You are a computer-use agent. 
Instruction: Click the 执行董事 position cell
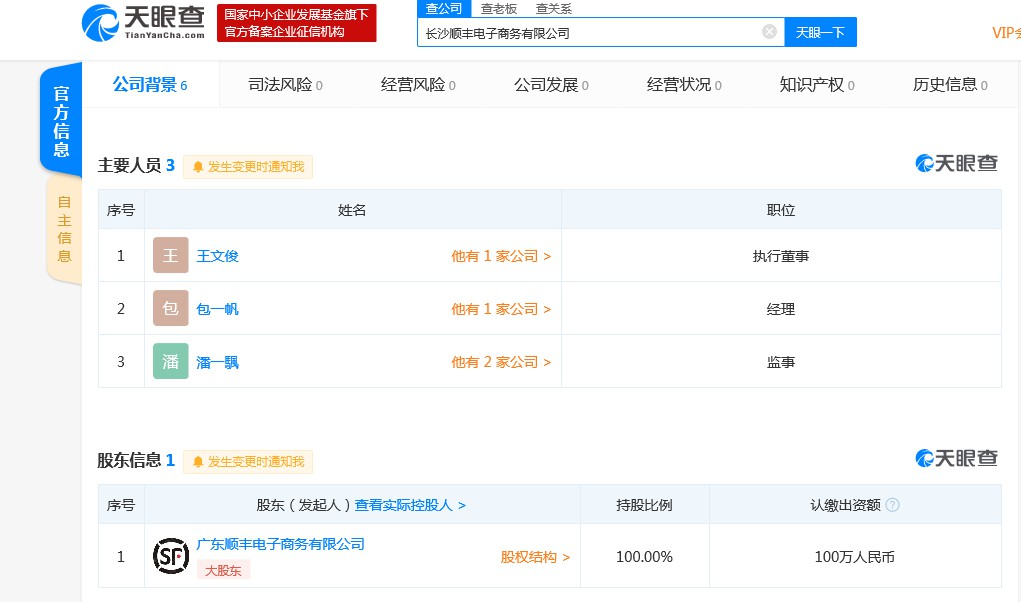click(781, 256)
